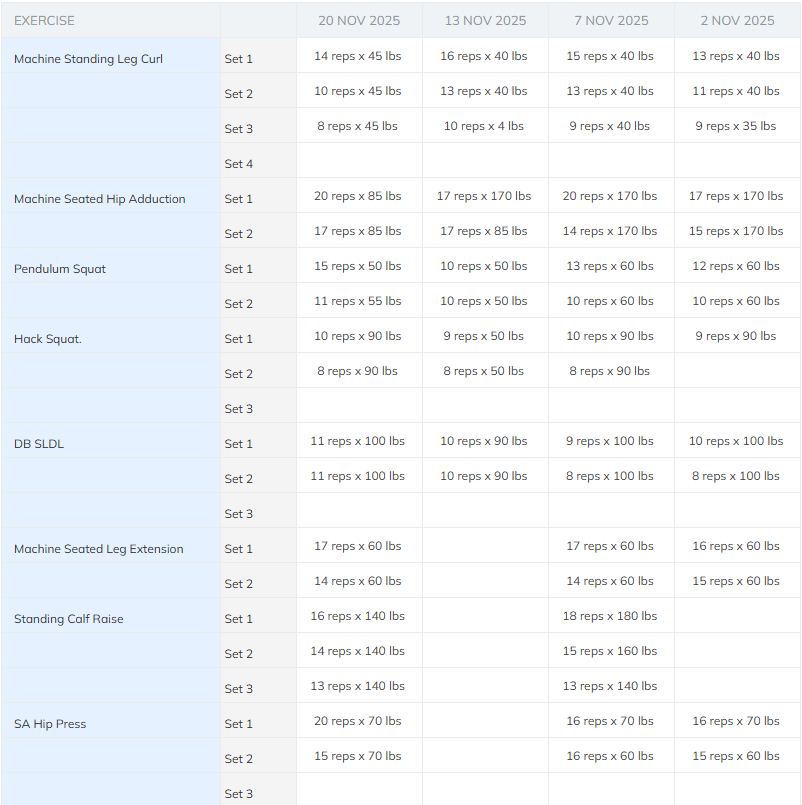Select the 2 NOV 2025 column header
This screenshot has width=802, height=805.
pos(736,21)
